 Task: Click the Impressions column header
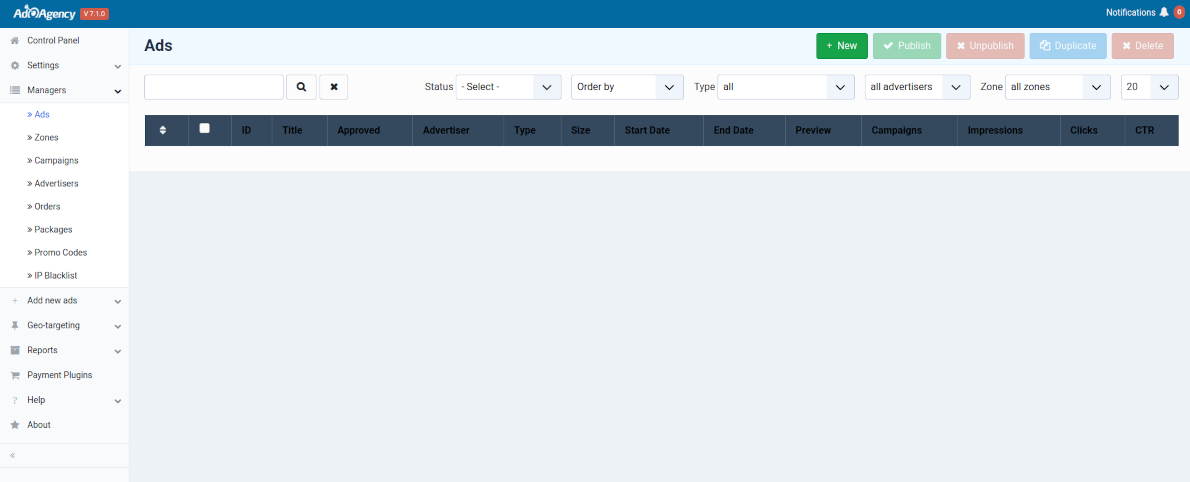995,131
